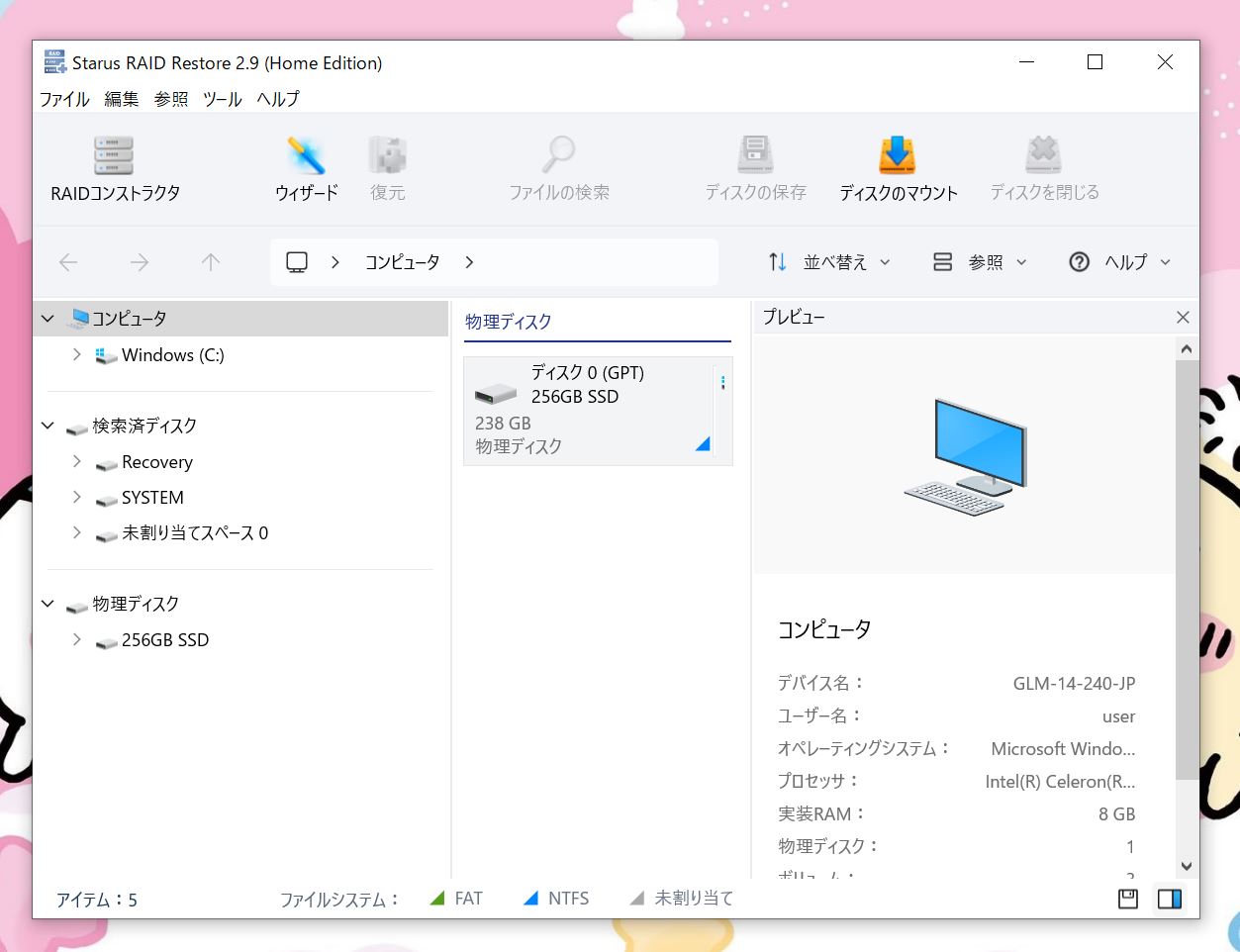Click the ディスクの保存 save disk icon

pos(755,169)
